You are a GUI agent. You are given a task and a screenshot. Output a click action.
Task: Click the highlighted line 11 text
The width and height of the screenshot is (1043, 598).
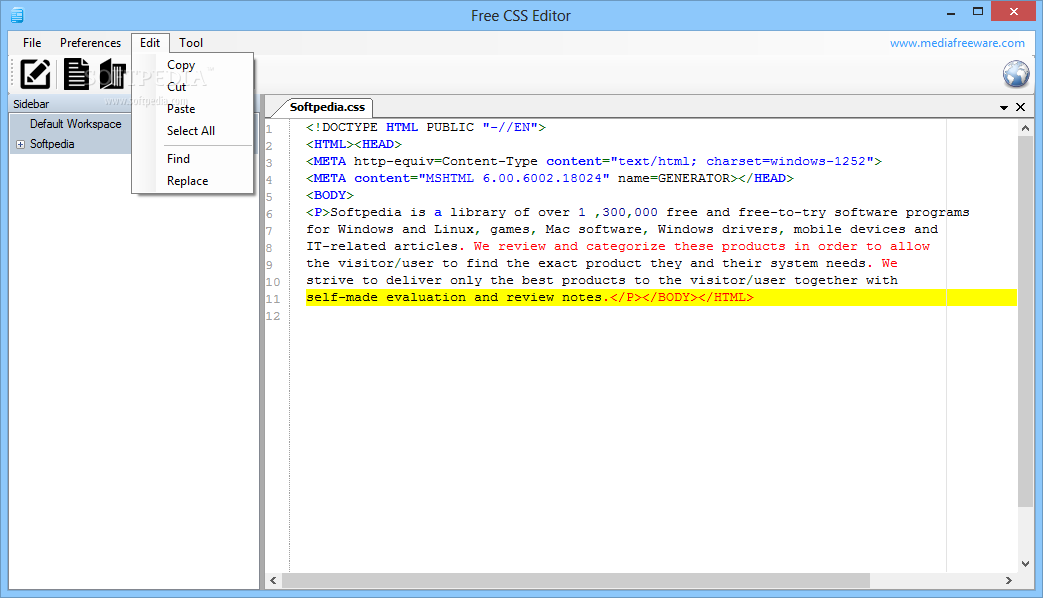pos(529,297)
